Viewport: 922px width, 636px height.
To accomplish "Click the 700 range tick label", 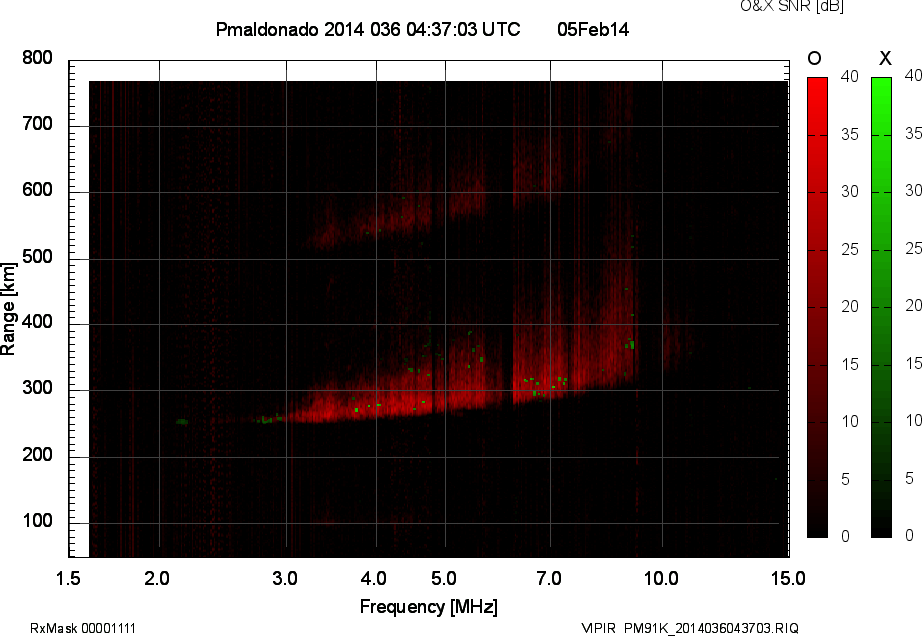I will (37, 124).
